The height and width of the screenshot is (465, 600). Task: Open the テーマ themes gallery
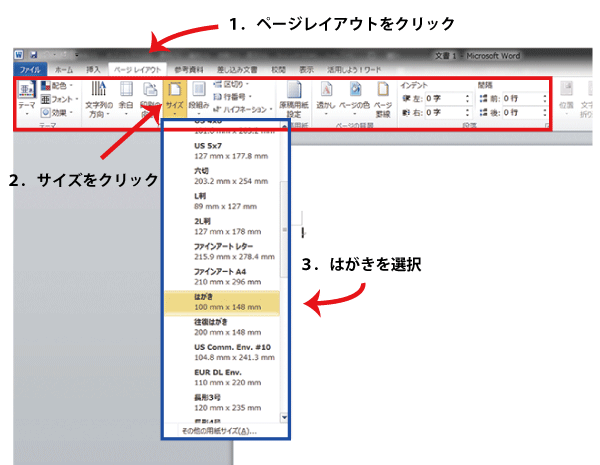27,98
